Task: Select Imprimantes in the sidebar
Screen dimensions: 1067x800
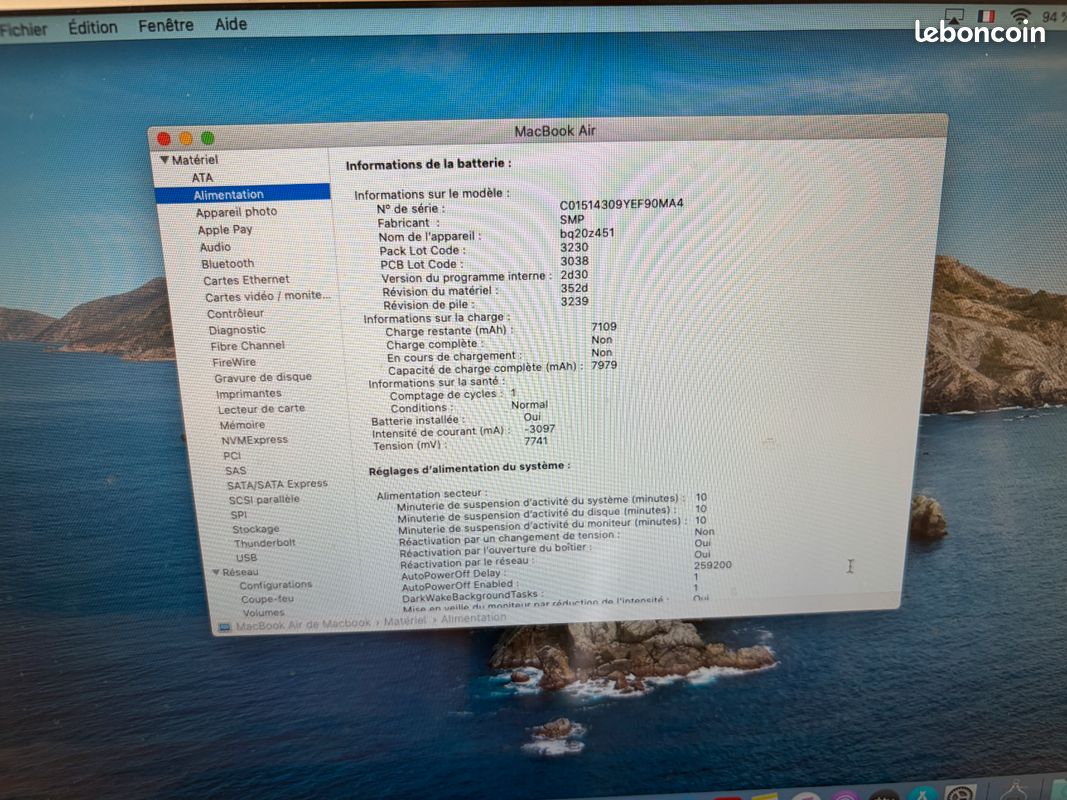Action: click(248, 394)
